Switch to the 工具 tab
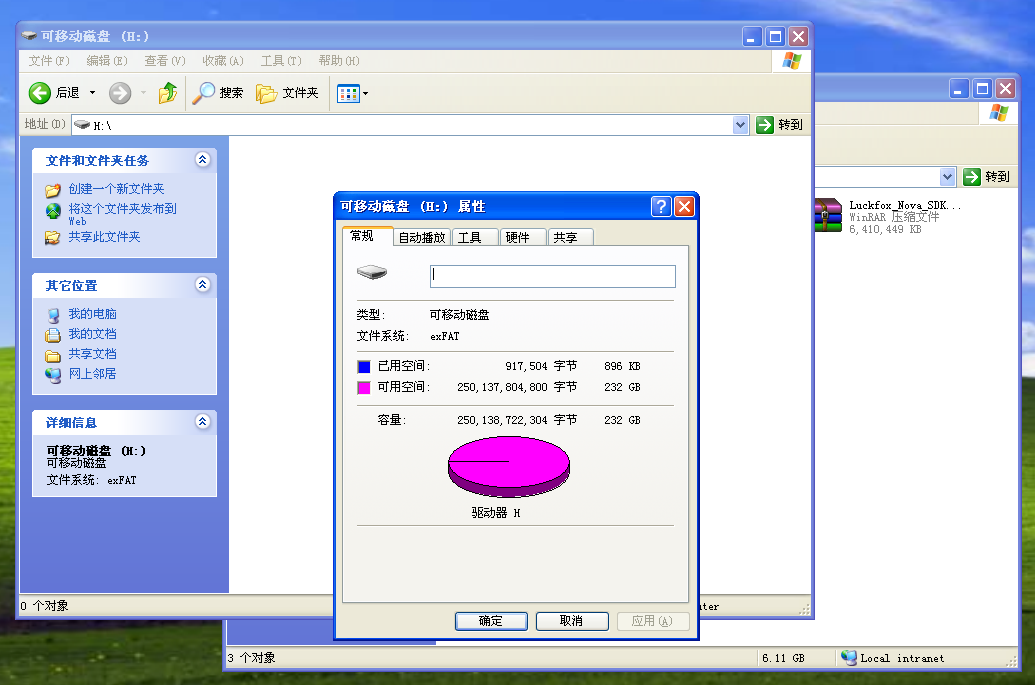The width and height of the screenshot is (1035, 685). 470,237
